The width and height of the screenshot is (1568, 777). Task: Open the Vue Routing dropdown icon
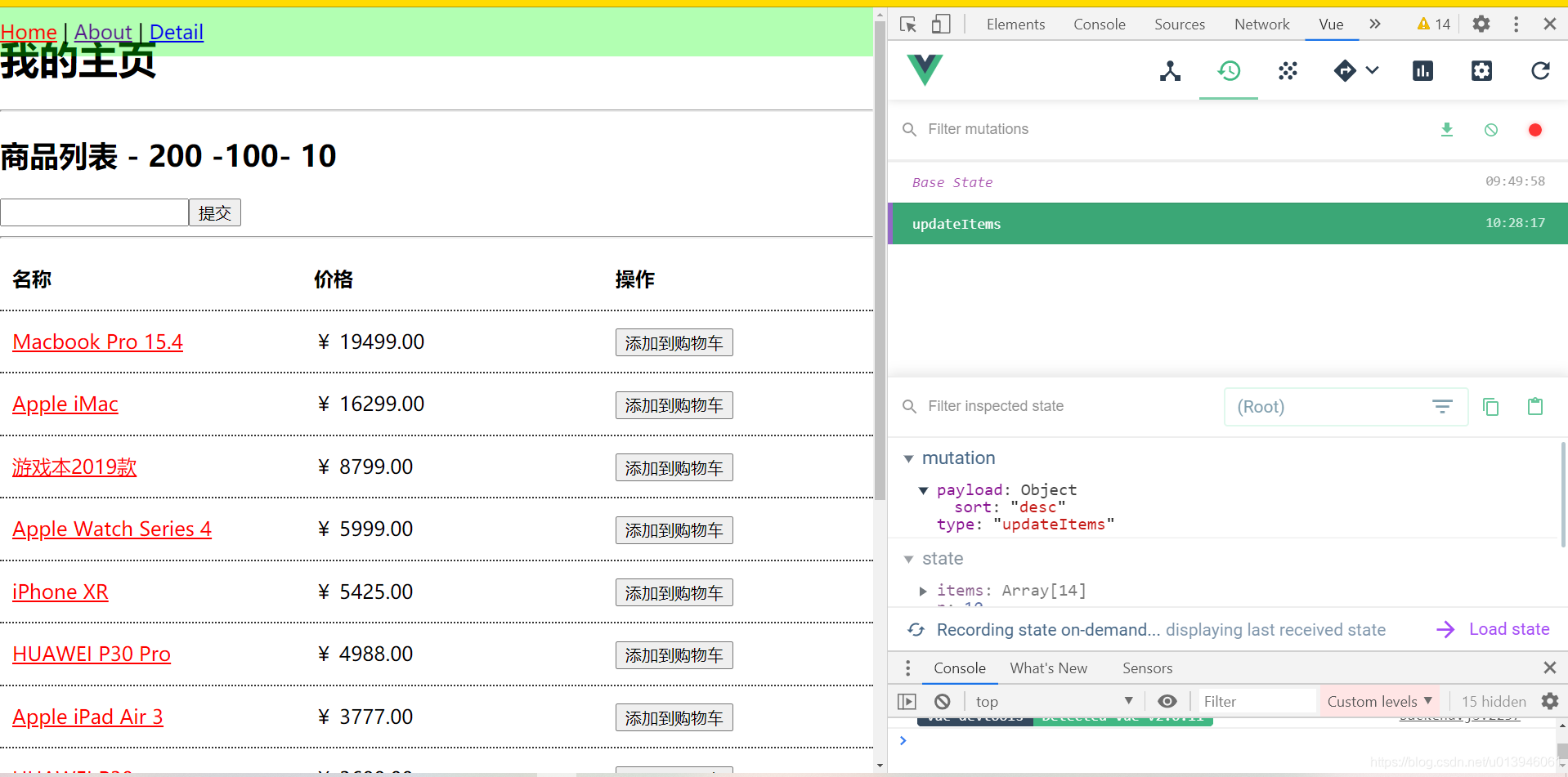(x=1356, y=71)
